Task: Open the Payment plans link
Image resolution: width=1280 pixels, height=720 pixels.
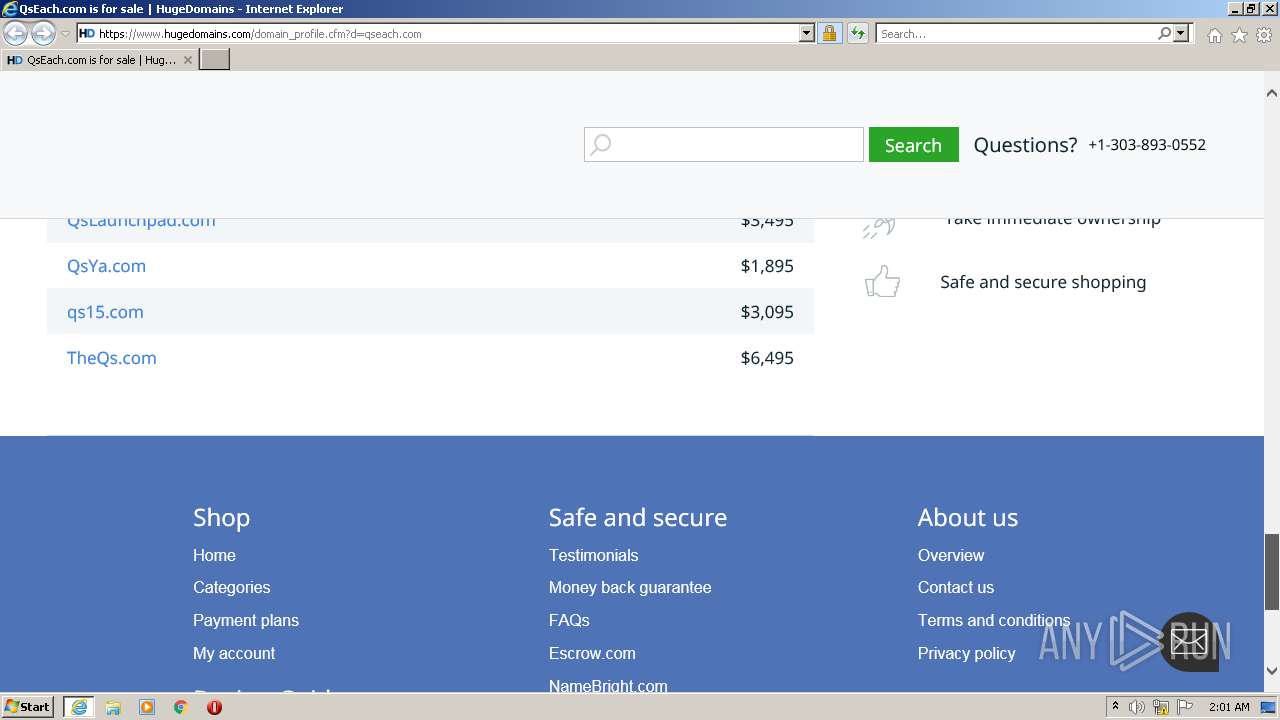Action: pyautogui.click(x=246, y=620)
